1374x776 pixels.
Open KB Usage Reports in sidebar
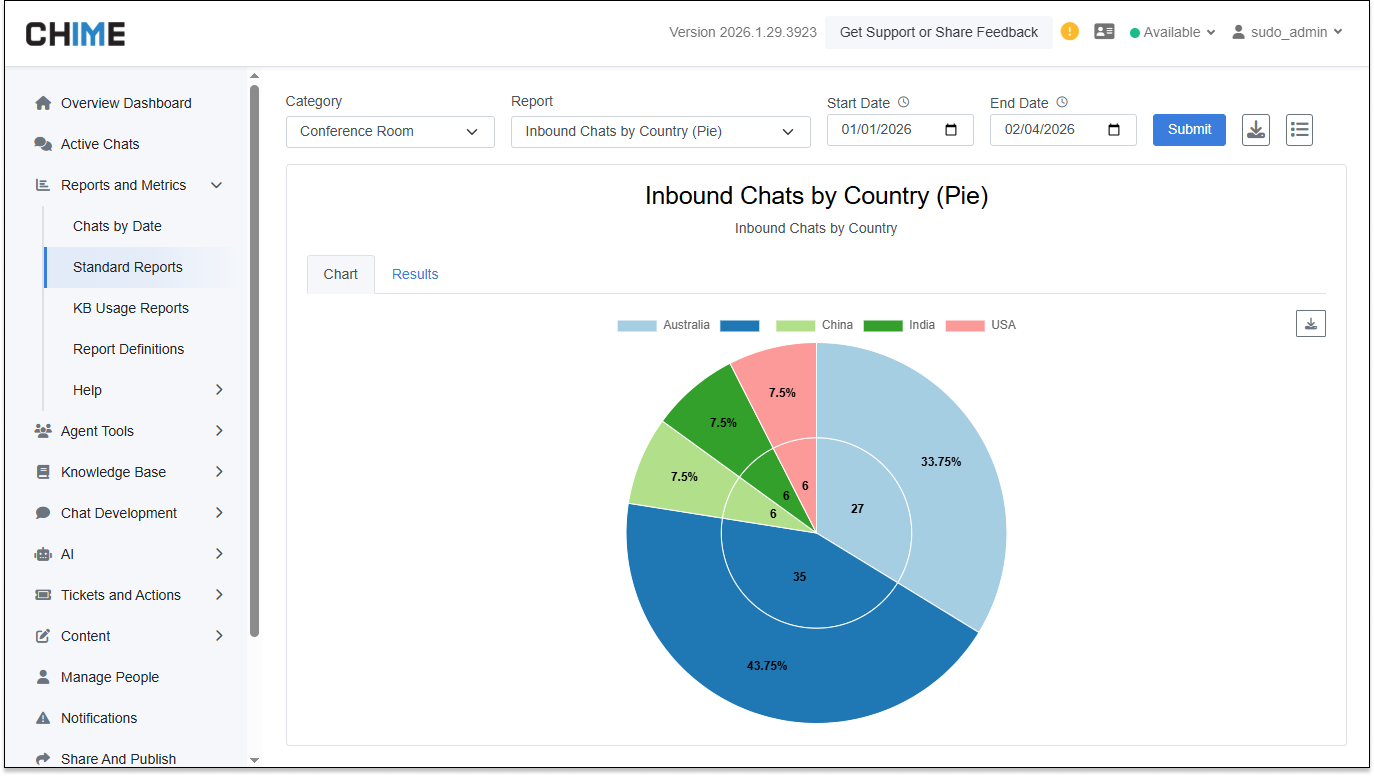tap(131, 308)
